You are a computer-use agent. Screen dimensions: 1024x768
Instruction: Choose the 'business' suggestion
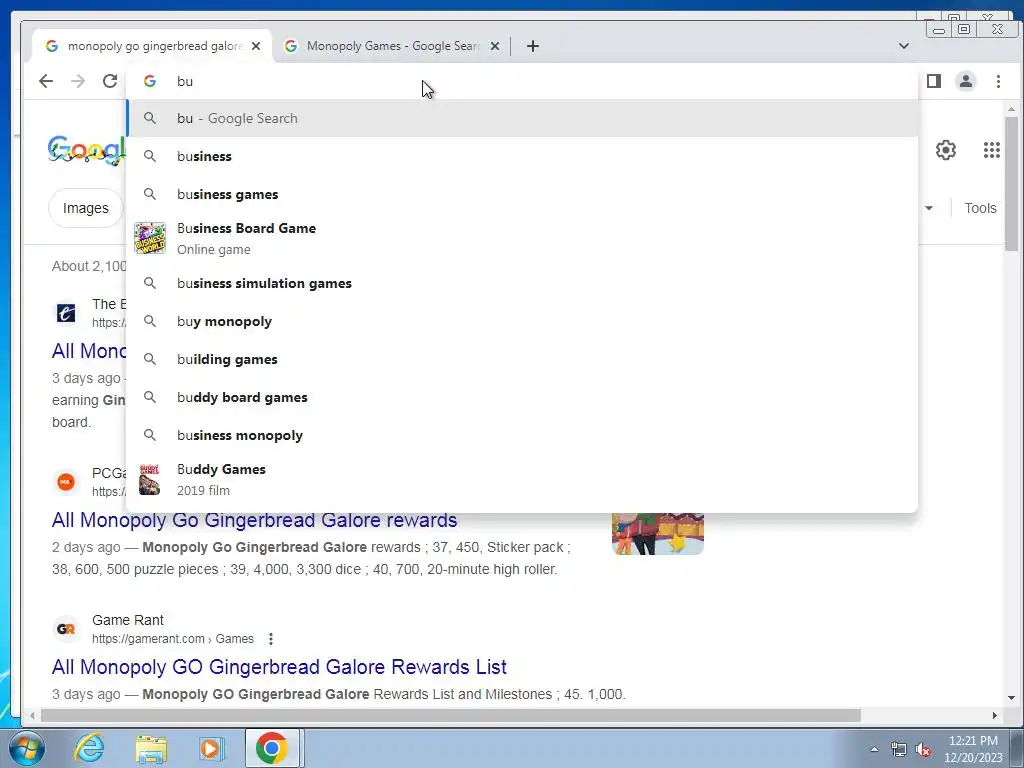(522, 156)
